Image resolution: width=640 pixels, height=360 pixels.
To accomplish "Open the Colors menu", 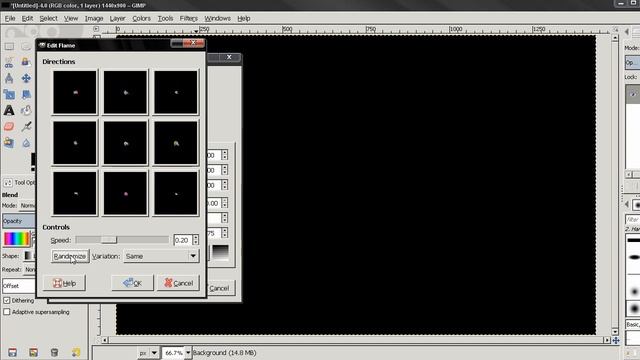I will pyautogui.click(x=141, y=18).
